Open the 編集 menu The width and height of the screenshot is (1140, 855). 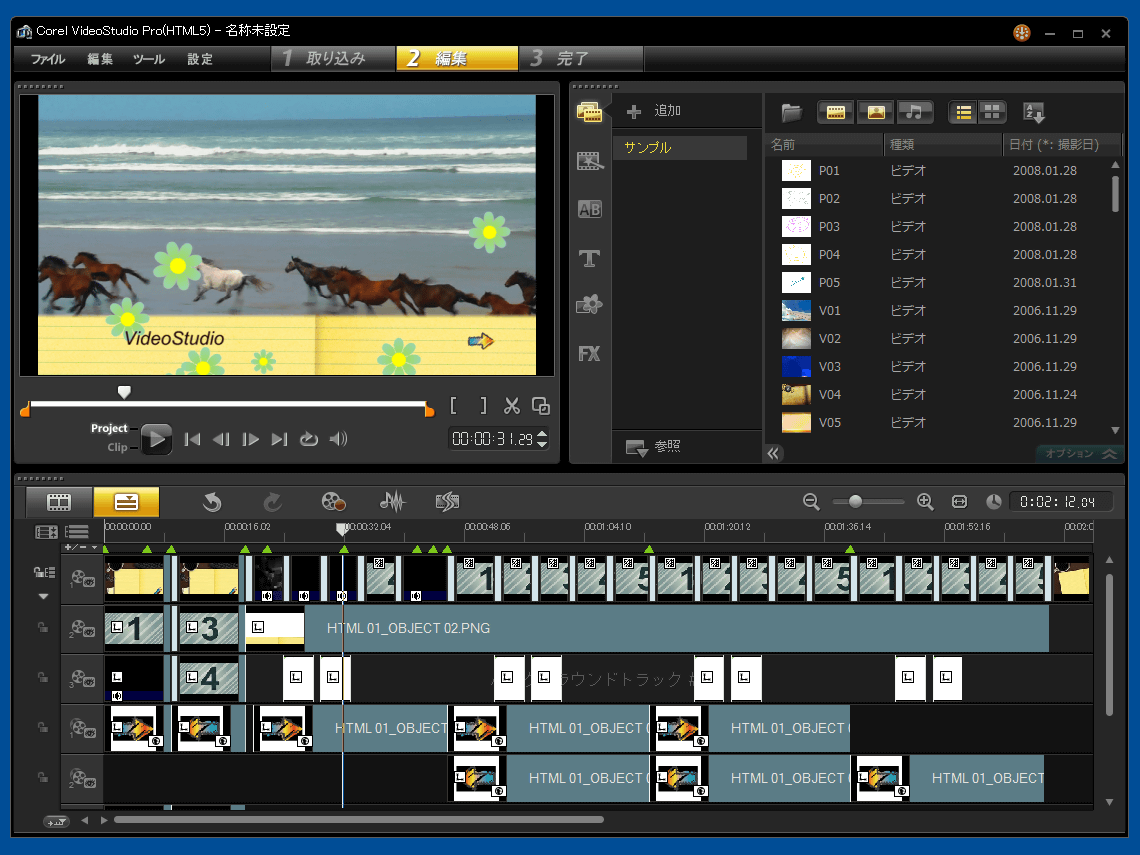(x=100, y=59)
